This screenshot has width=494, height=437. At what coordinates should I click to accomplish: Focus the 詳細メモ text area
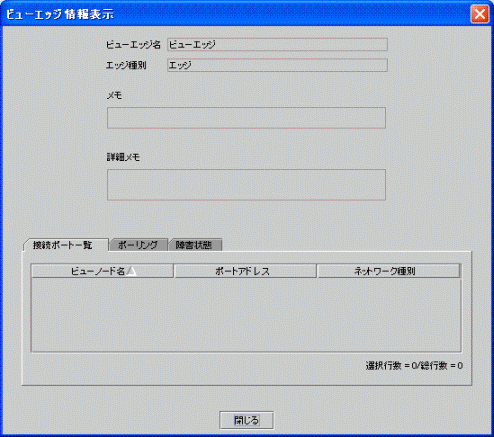point(246,185)
